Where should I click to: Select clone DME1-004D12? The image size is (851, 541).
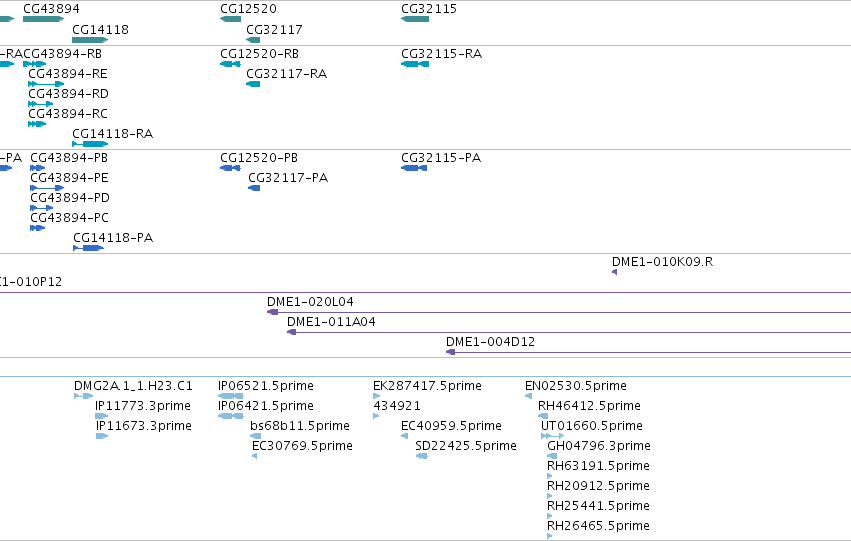tap(490, 342)
